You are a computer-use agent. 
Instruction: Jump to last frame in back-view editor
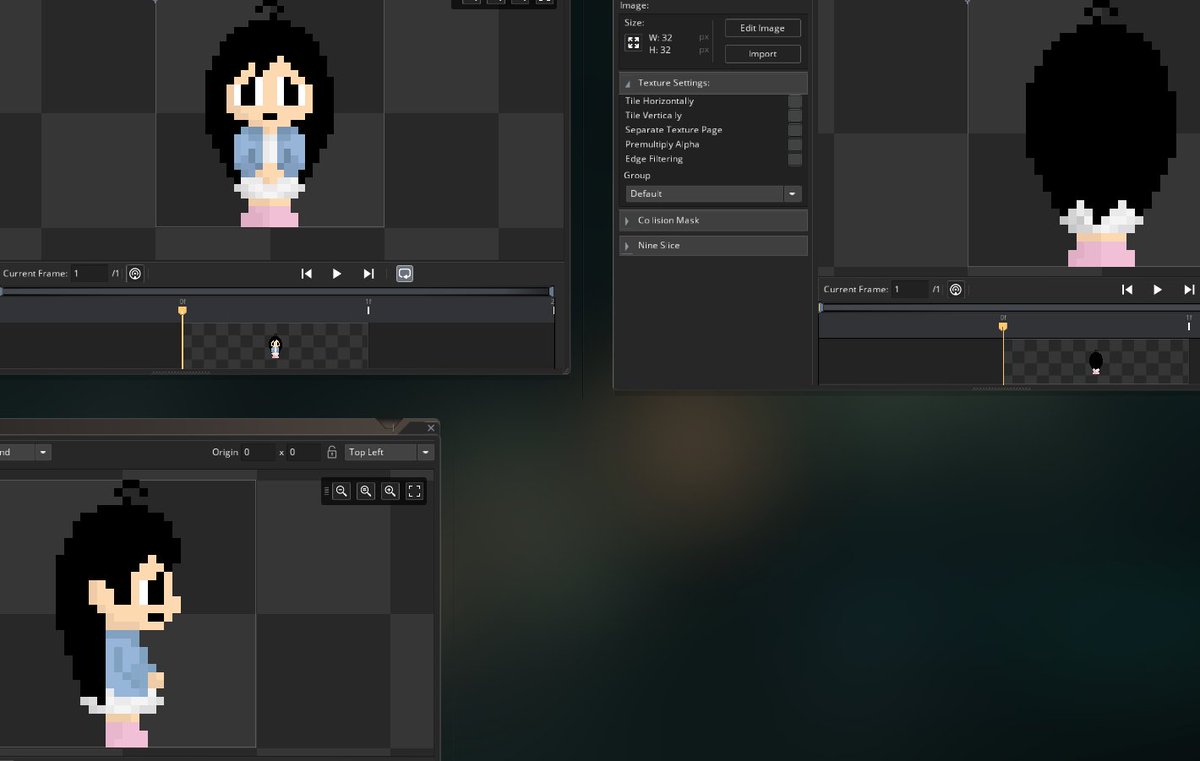(x=1189, y=289)
